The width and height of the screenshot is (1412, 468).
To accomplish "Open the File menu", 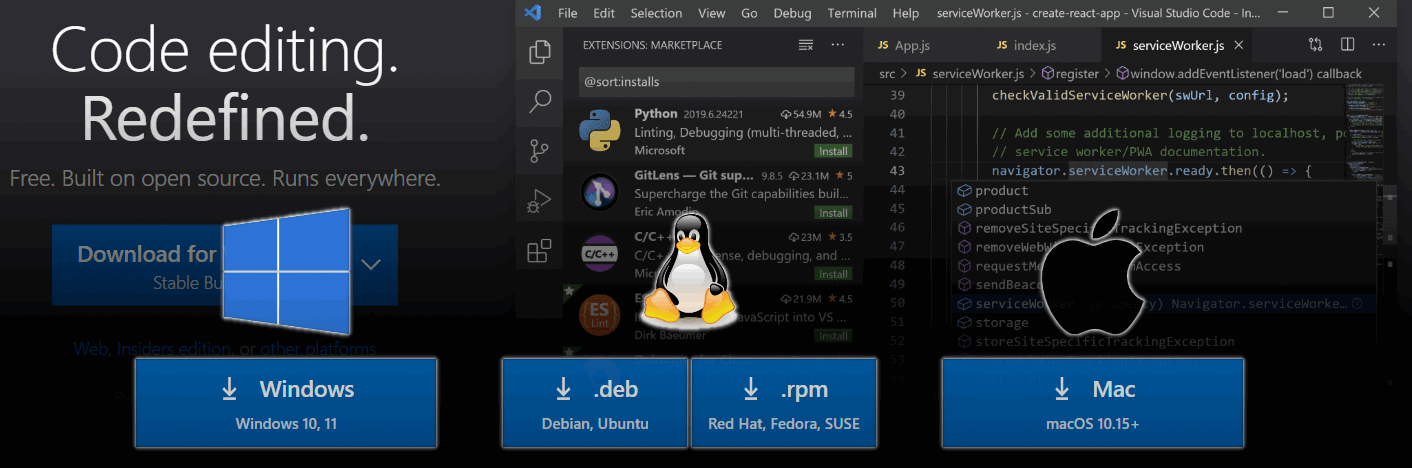I will [568, 13].
